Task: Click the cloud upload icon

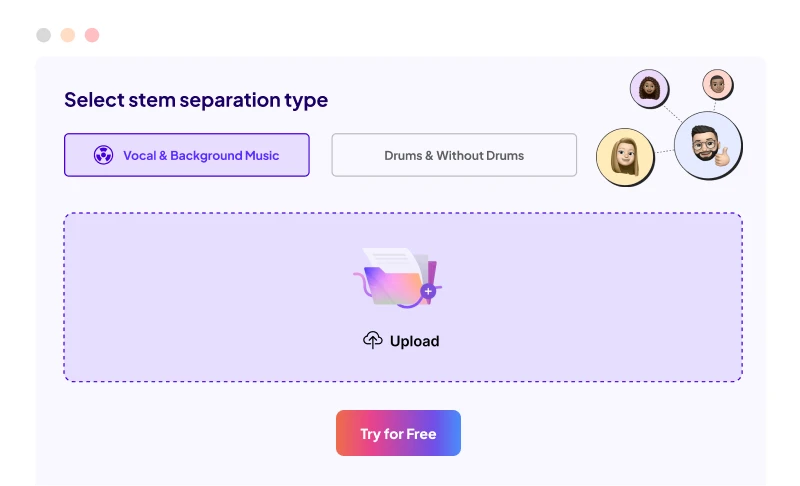Action: (x=372, y=341)
